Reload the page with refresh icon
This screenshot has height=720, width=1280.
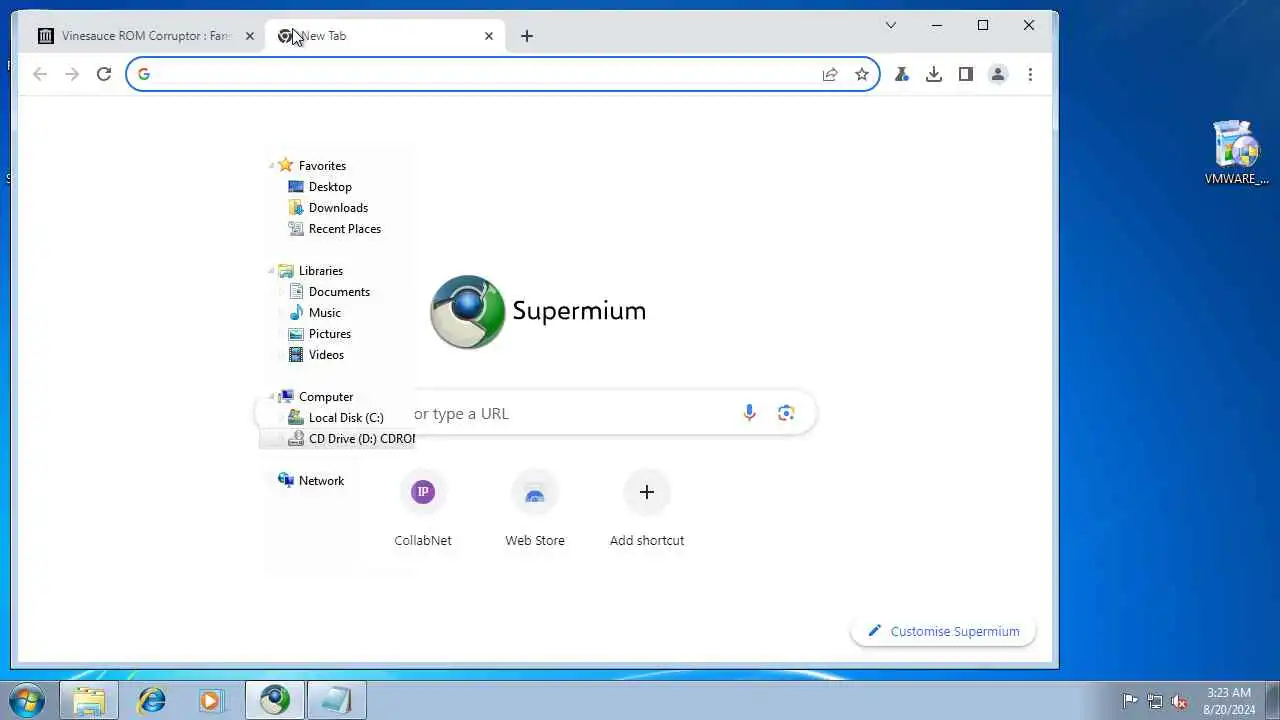[103, 74]
